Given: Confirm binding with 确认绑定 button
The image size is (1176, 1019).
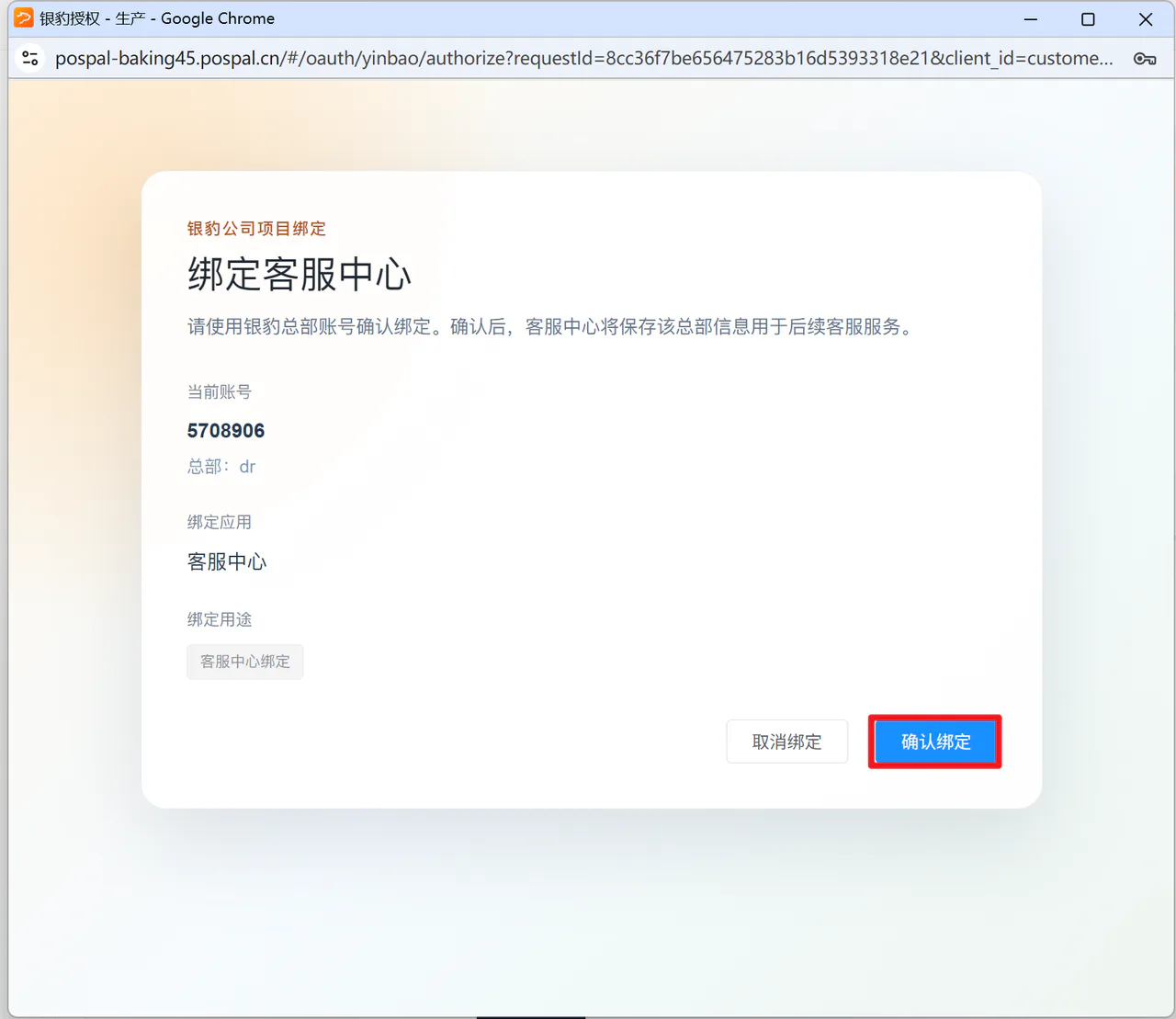Looking at the screenshot, I should [x=935, y=742].
